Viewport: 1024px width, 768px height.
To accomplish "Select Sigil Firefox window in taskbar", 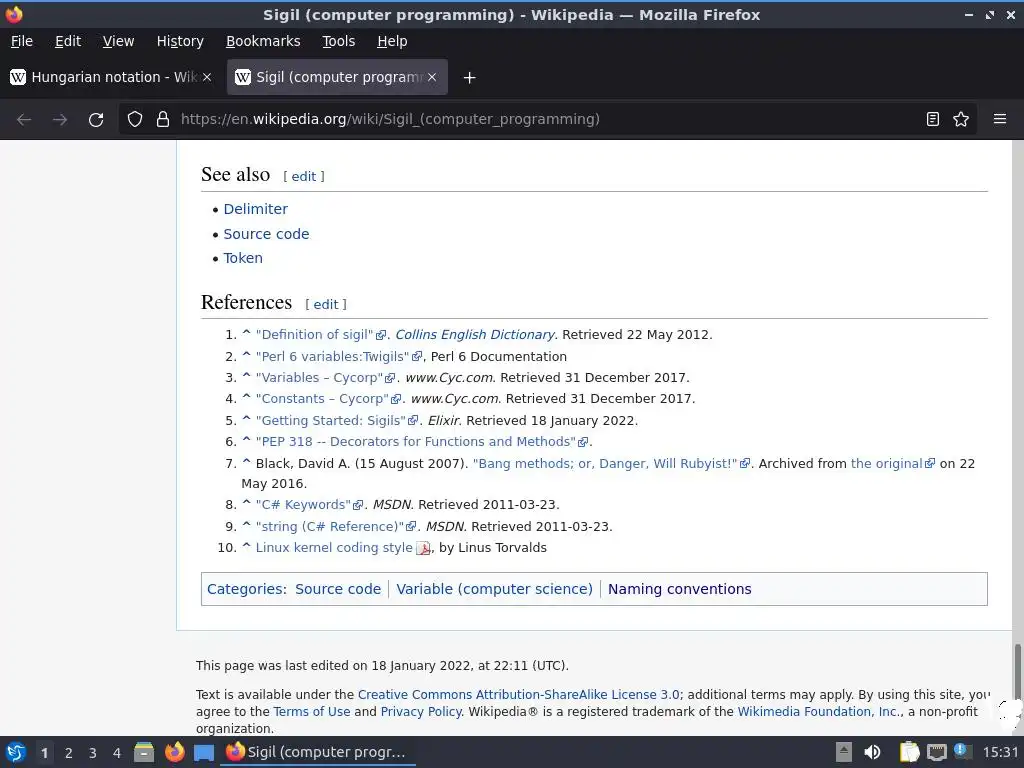I will [x=319, y=752].
